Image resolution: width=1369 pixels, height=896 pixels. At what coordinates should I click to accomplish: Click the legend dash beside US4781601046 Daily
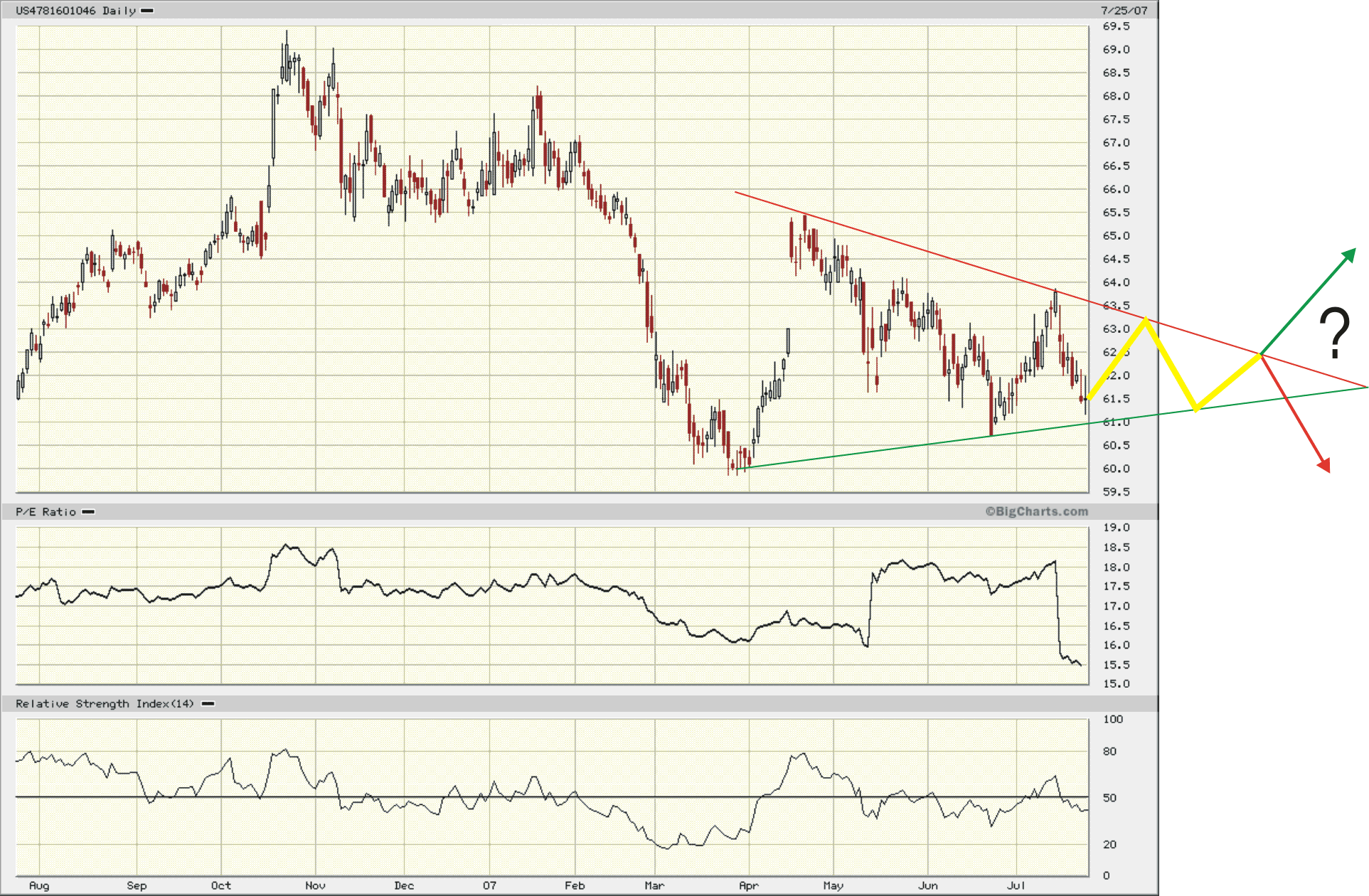(147, 11)
